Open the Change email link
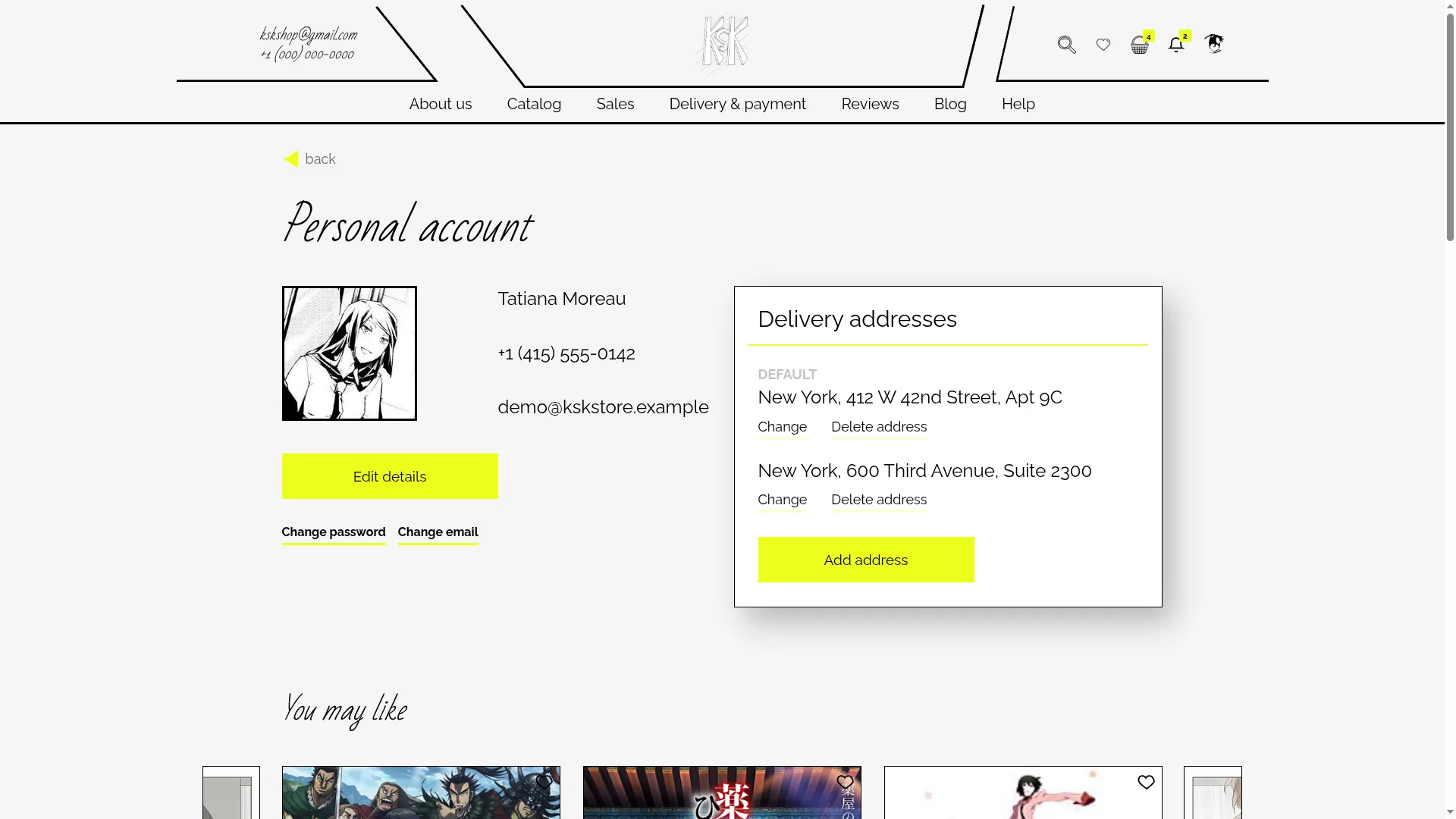Screen dimensions: 1456x819 [438, 532]
